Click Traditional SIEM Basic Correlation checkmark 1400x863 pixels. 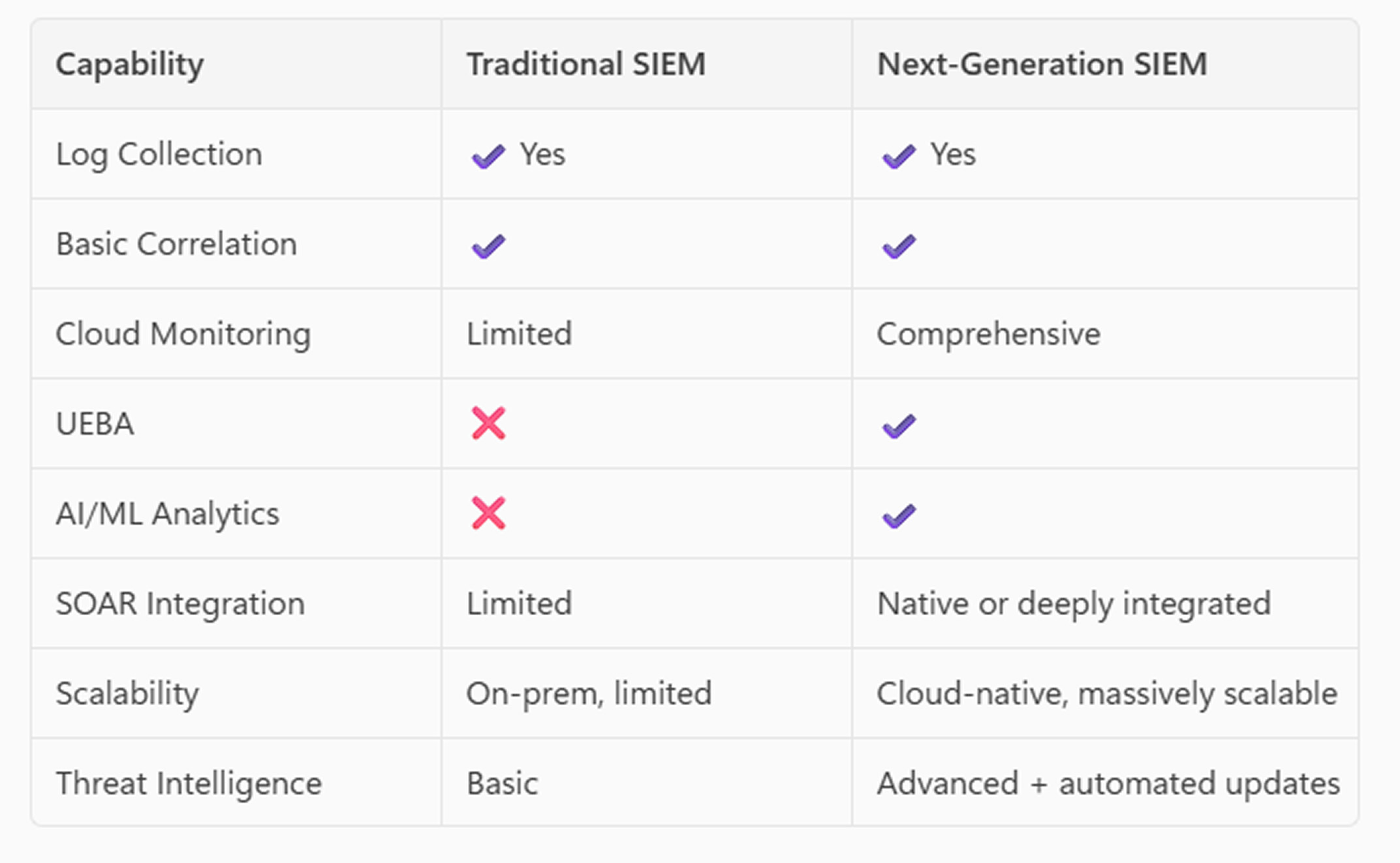pyautogui.click(x=488, y=246)
